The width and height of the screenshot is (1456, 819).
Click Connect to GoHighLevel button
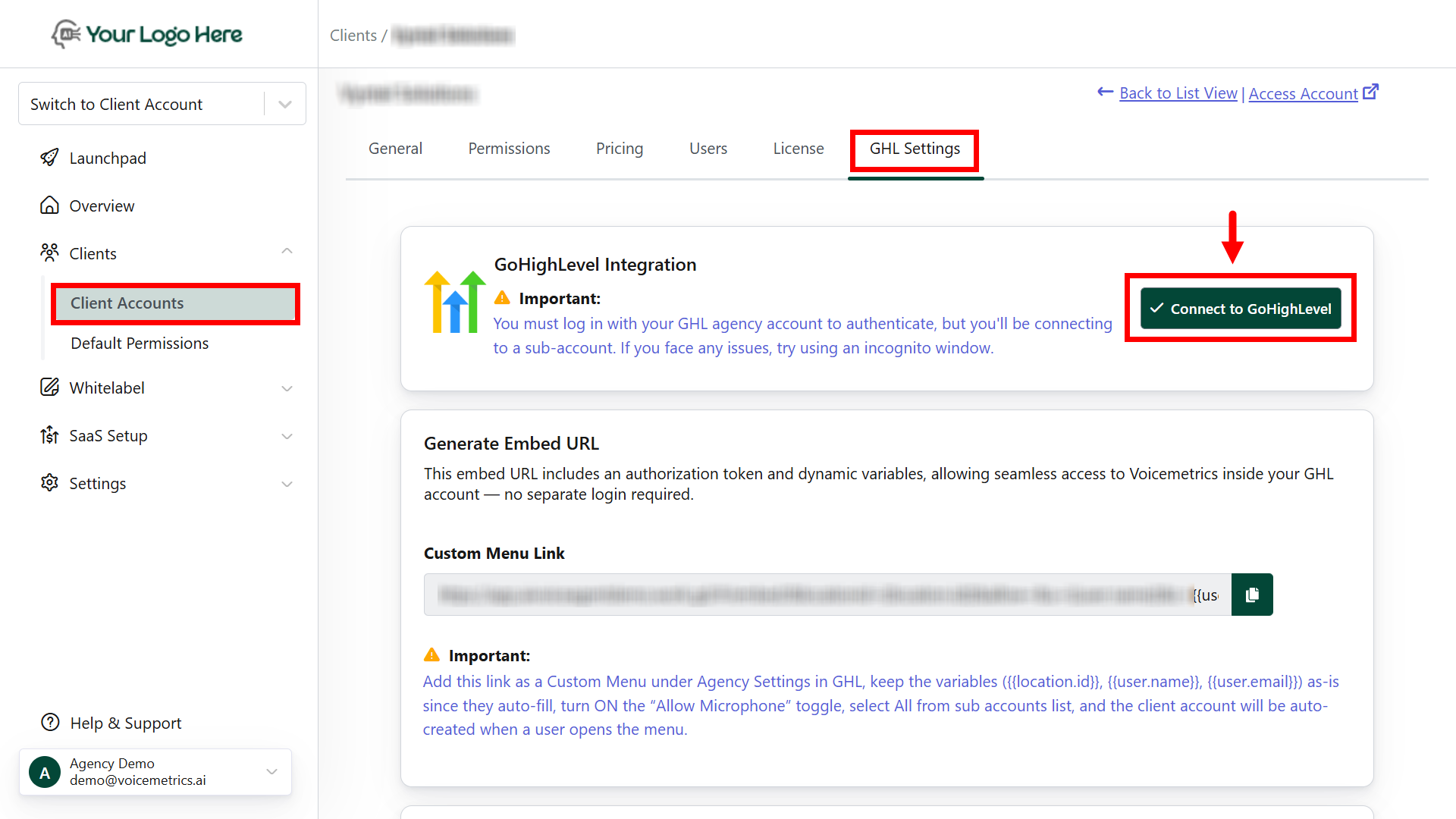point(1241,309)
